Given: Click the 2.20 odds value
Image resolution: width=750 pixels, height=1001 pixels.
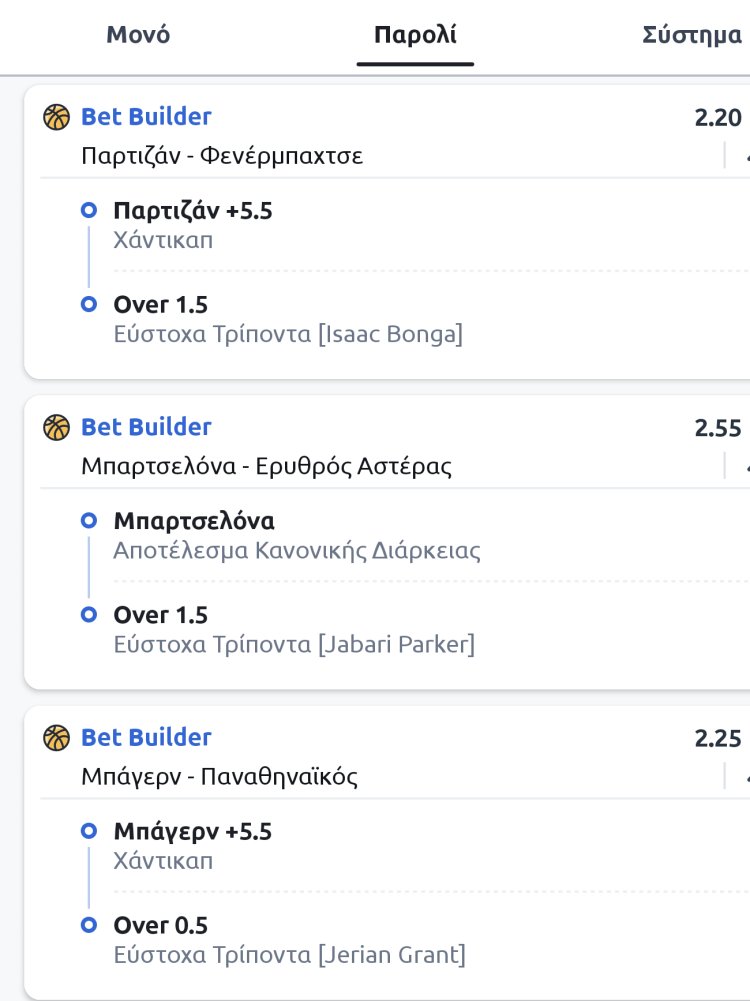Looking at the screenshot, I should pos(718,119).
